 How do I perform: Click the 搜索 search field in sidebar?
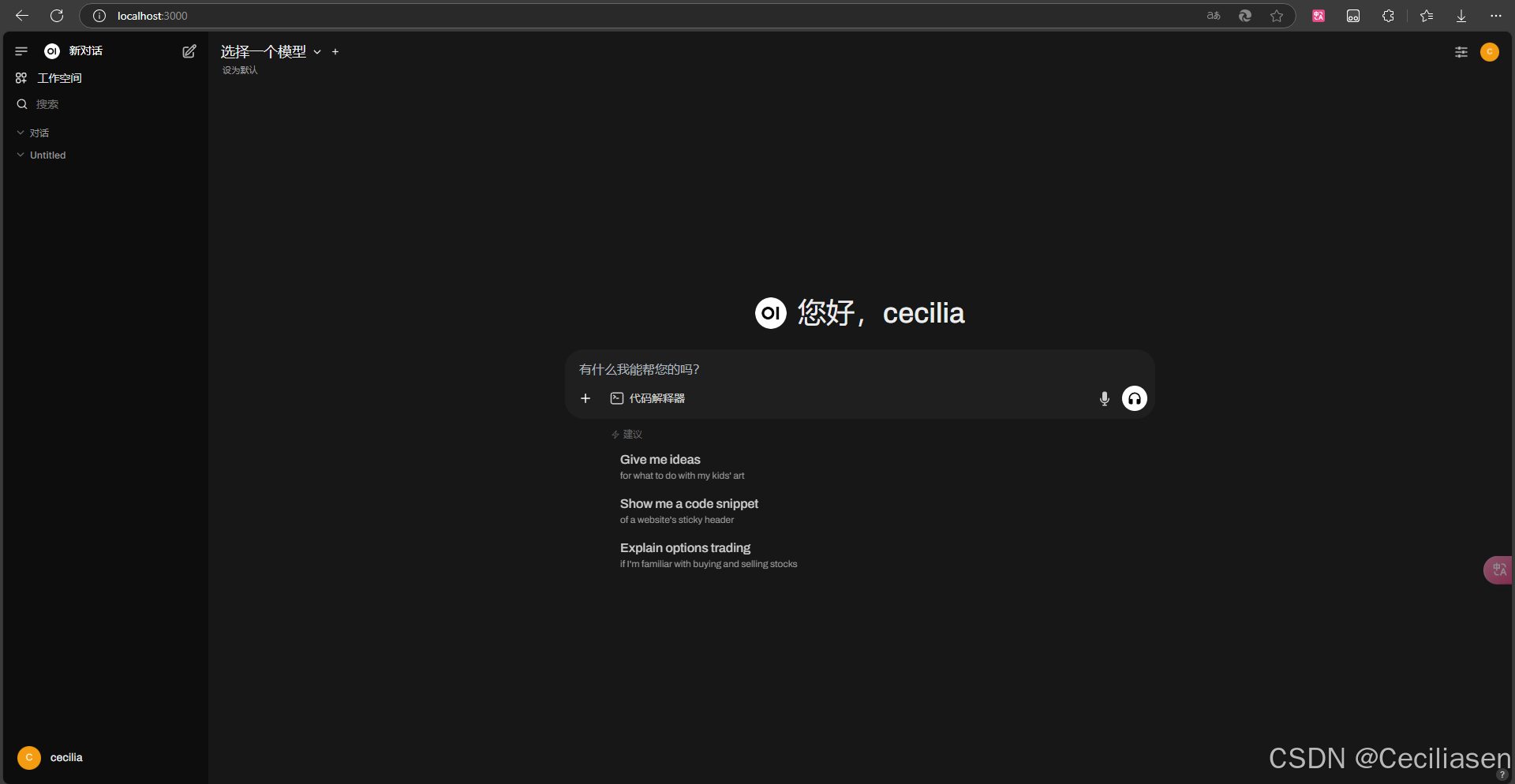coord(106,104)
